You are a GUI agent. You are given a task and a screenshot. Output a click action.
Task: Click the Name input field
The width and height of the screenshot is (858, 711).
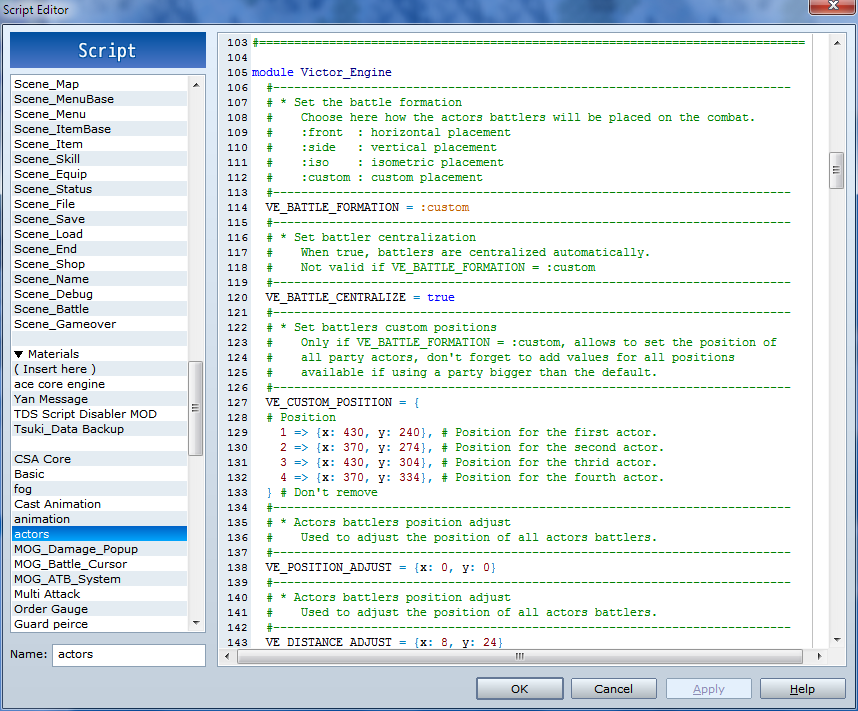(128, 655)
